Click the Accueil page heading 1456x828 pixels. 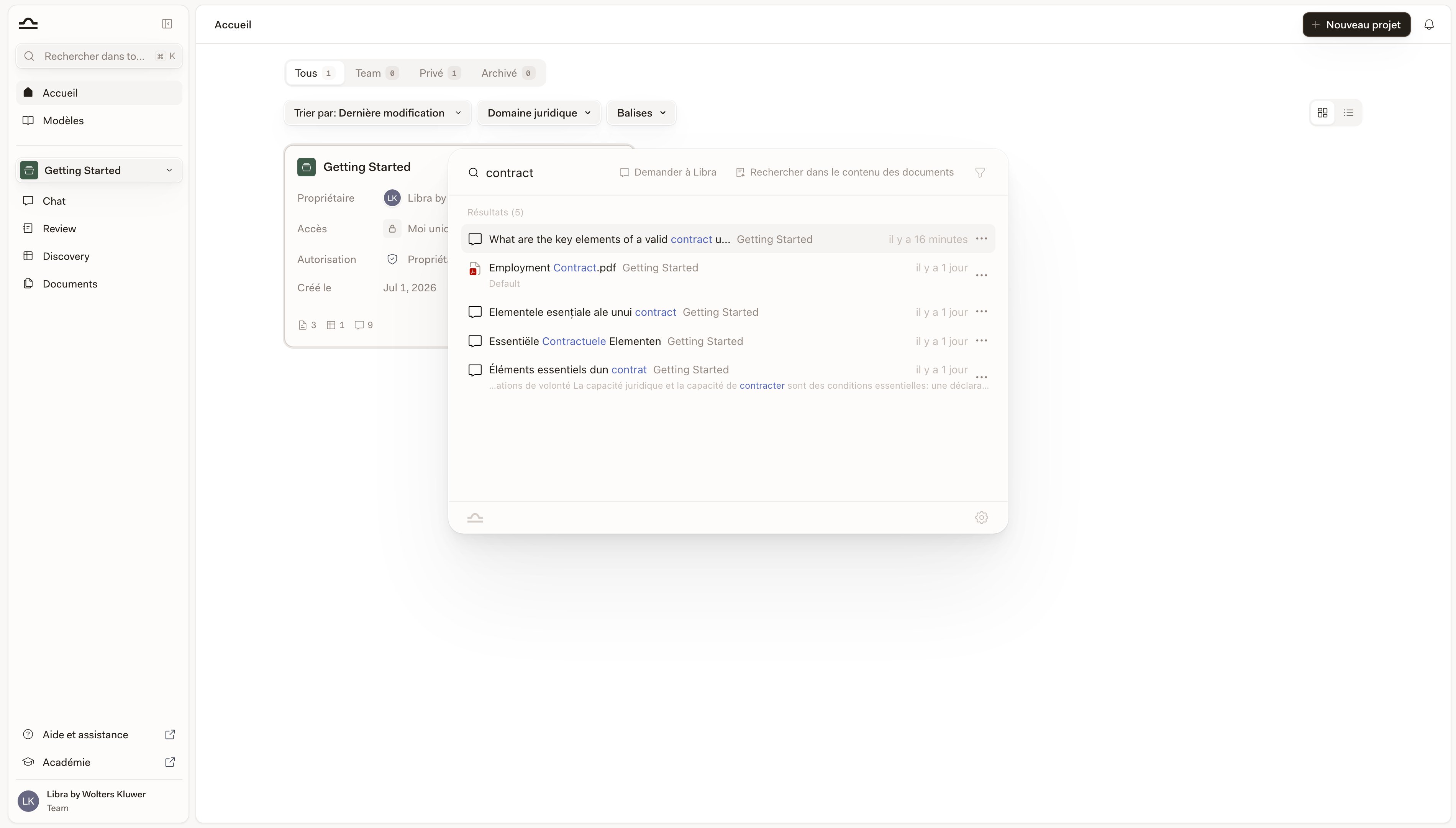coord(233,25)
